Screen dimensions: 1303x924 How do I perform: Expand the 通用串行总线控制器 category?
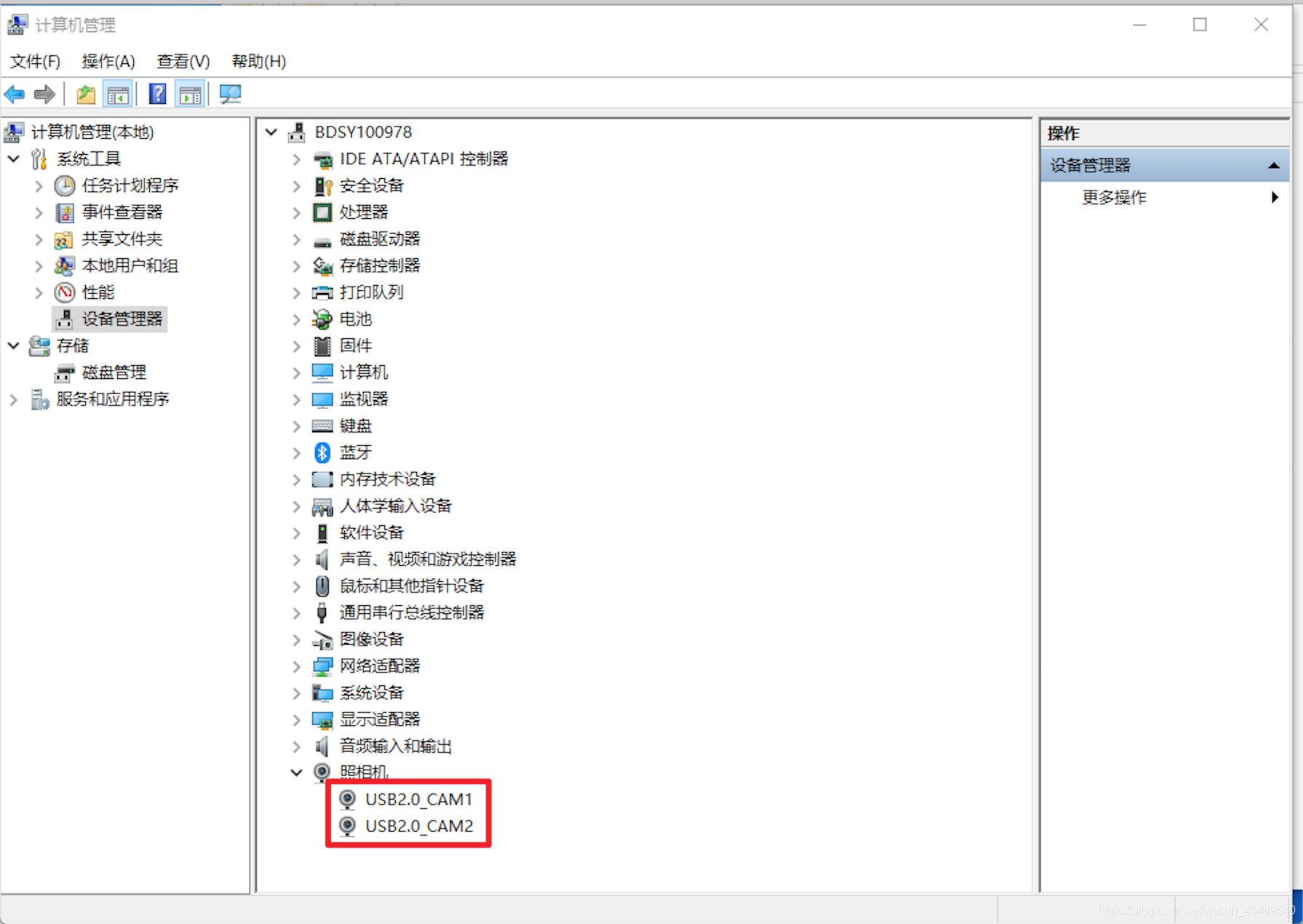[x=296, y=613]
